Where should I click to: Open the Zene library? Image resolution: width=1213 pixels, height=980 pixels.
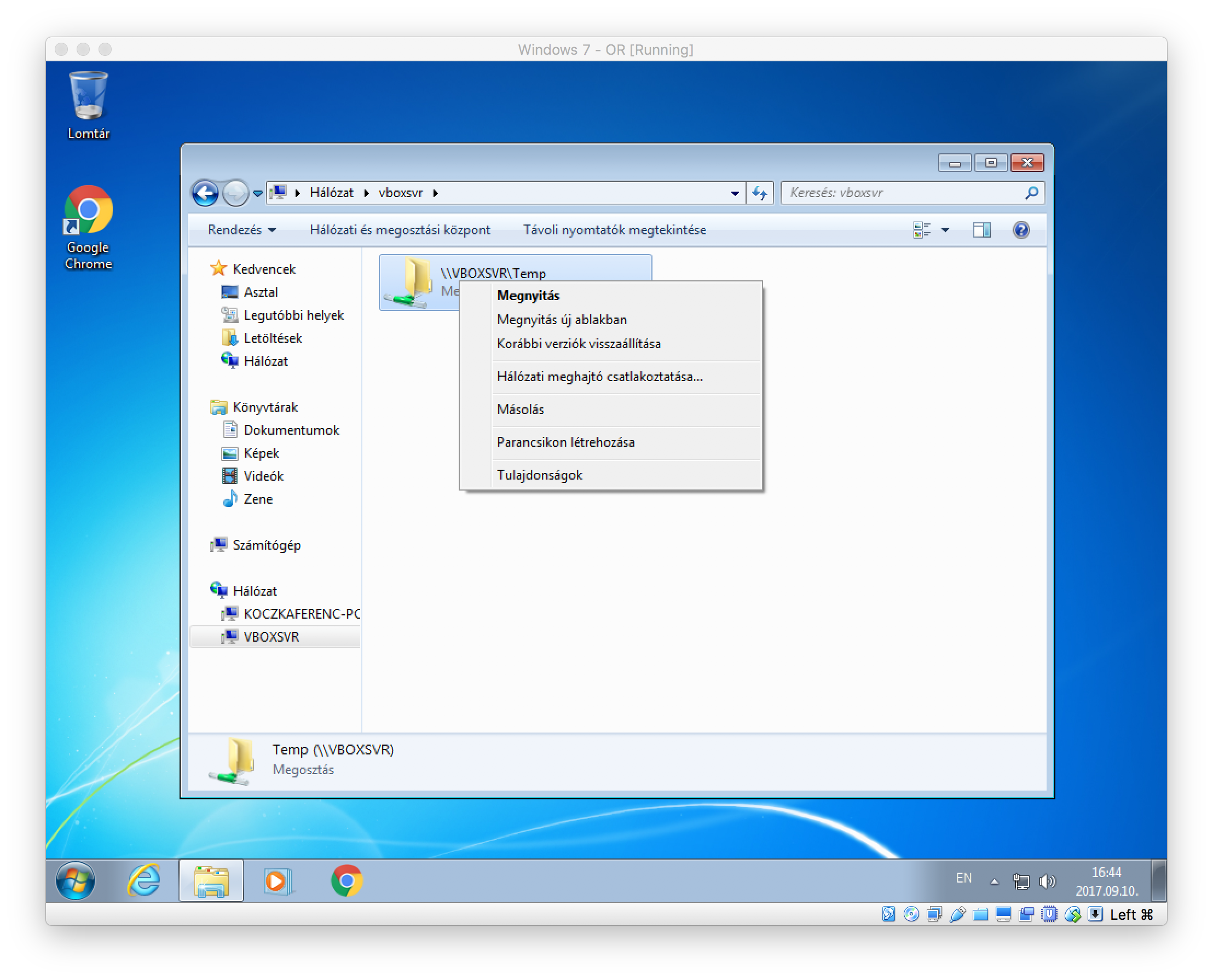247,500
